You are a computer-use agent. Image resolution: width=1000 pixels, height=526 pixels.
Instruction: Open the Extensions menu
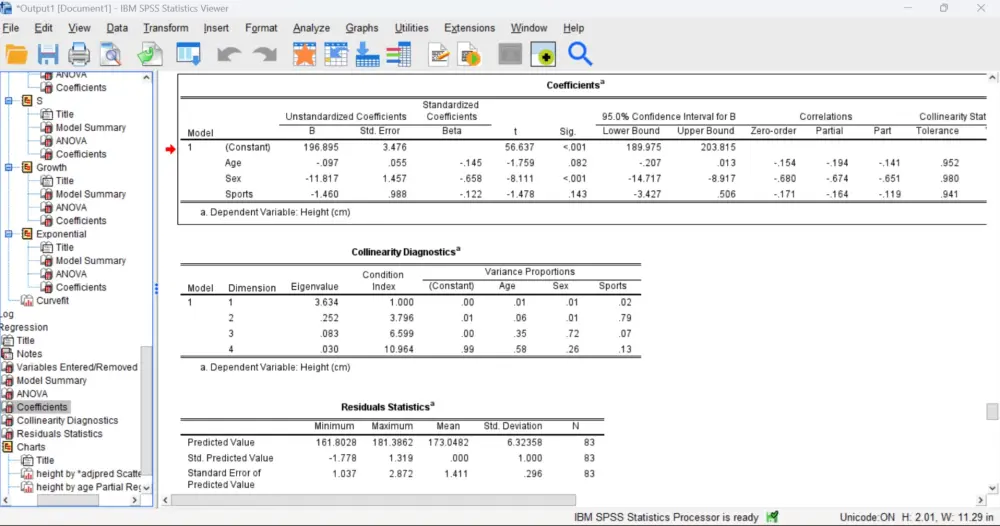[x=469, y=28]
